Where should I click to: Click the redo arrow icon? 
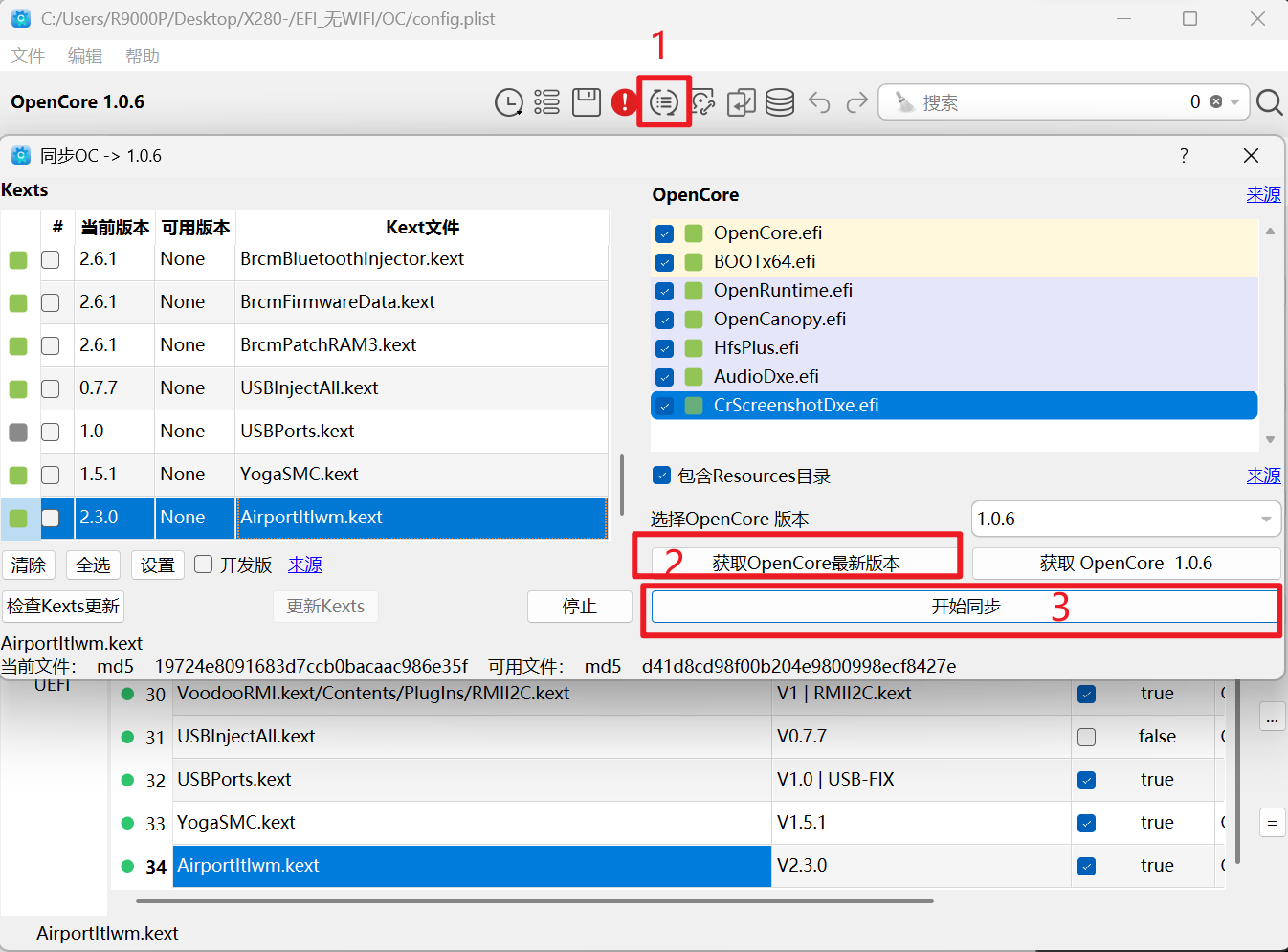[x=857, y=102]
